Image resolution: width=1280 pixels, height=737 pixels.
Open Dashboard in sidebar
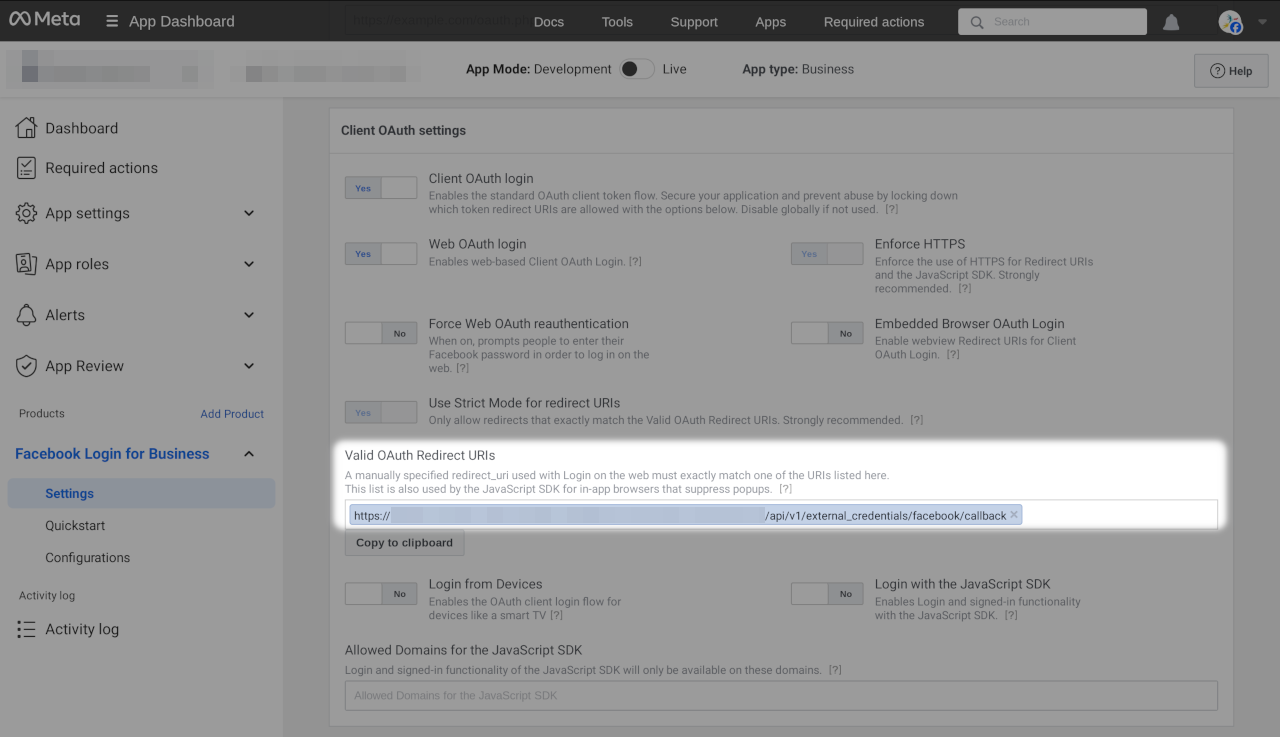click(81, 128)
